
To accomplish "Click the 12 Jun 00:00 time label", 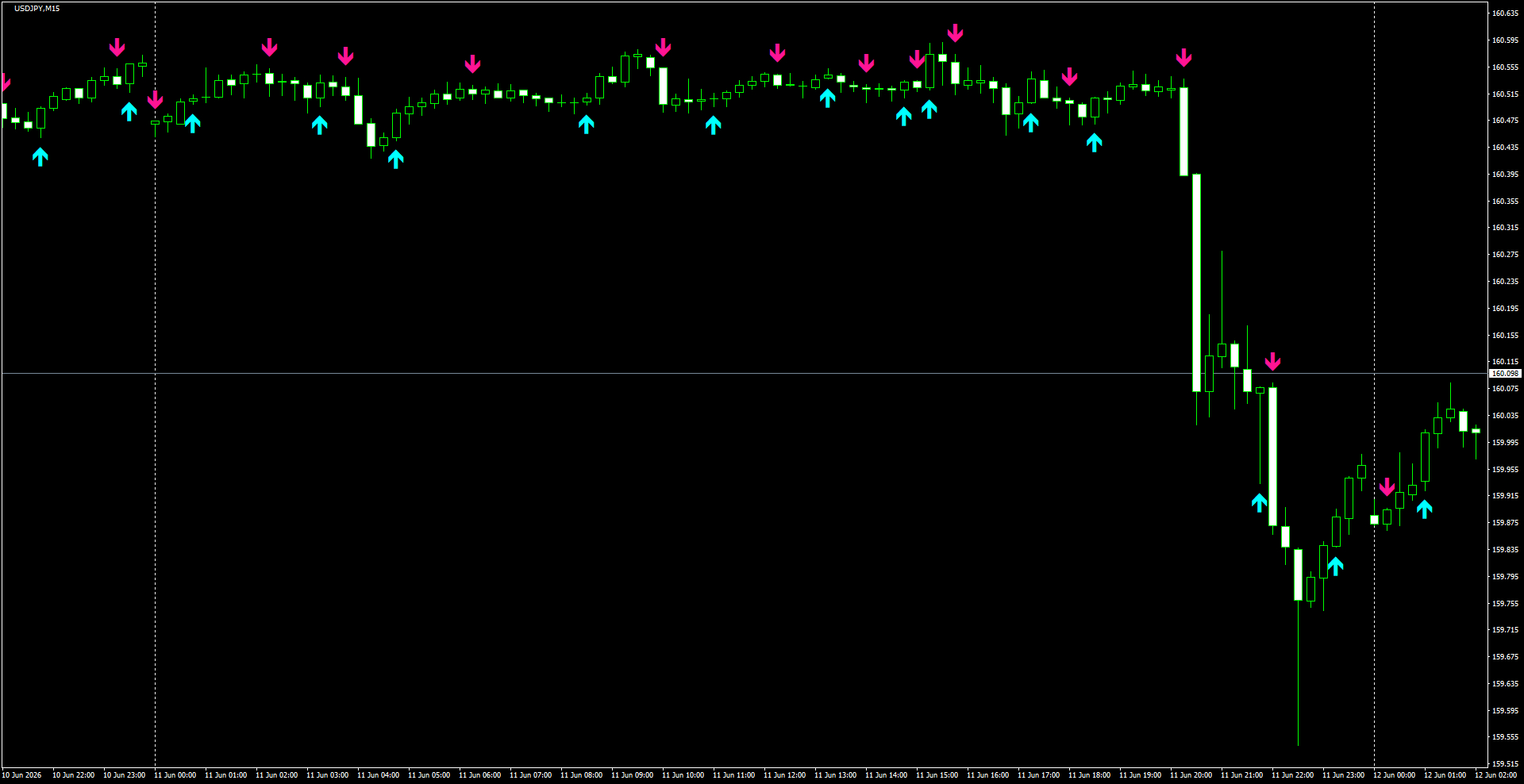I will pyautogui.click(x=1394, y=775).
